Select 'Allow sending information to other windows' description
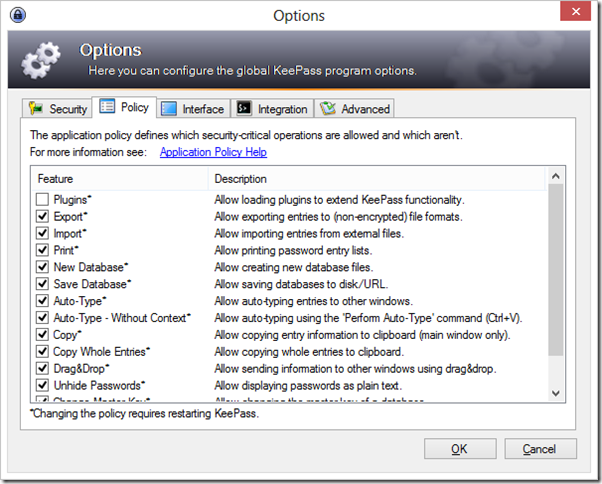The width and height of the screenshot is (602, 484). point(356,369)
